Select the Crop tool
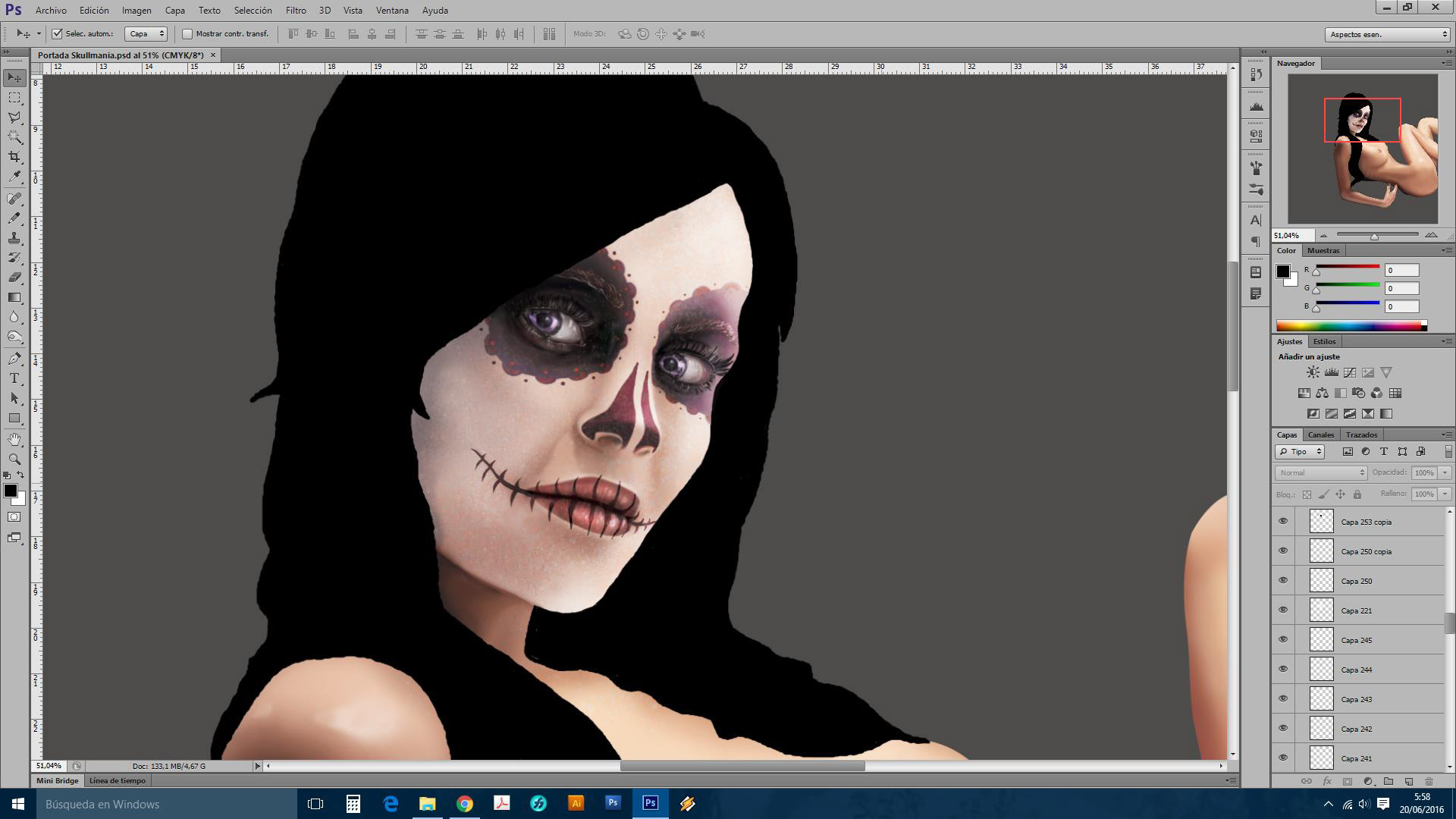1456x819 pixels. pos(14,157)
